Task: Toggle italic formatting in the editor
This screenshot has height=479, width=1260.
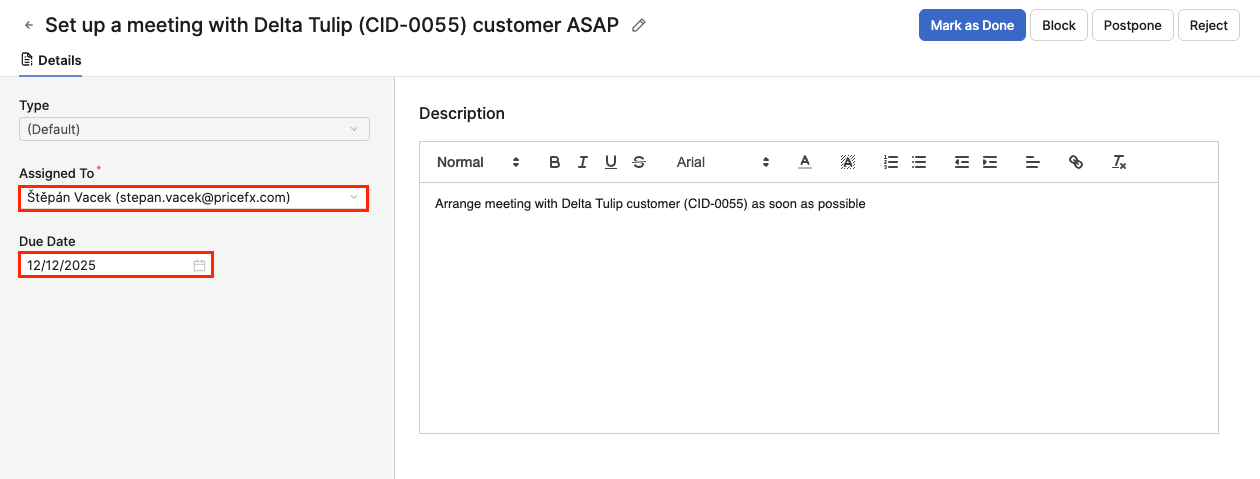Action: pos(583,162)
